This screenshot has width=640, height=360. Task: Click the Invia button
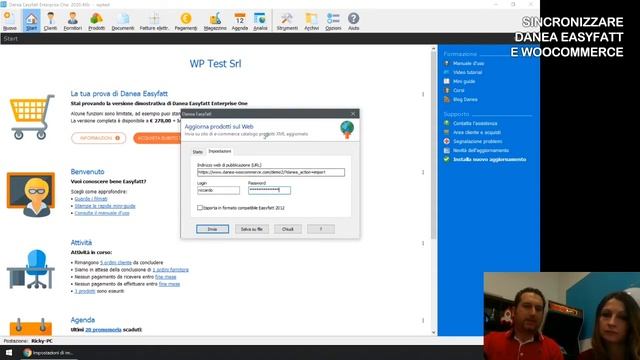212,229
